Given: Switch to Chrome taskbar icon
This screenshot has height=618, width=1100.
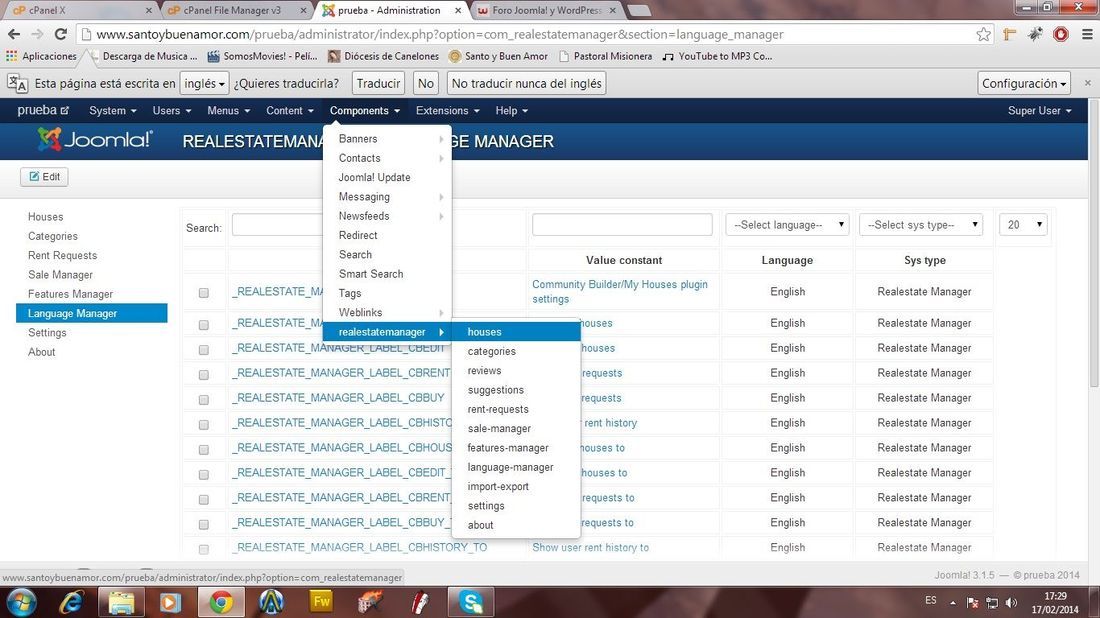Looking at the screenshot, I should point(221,602).
